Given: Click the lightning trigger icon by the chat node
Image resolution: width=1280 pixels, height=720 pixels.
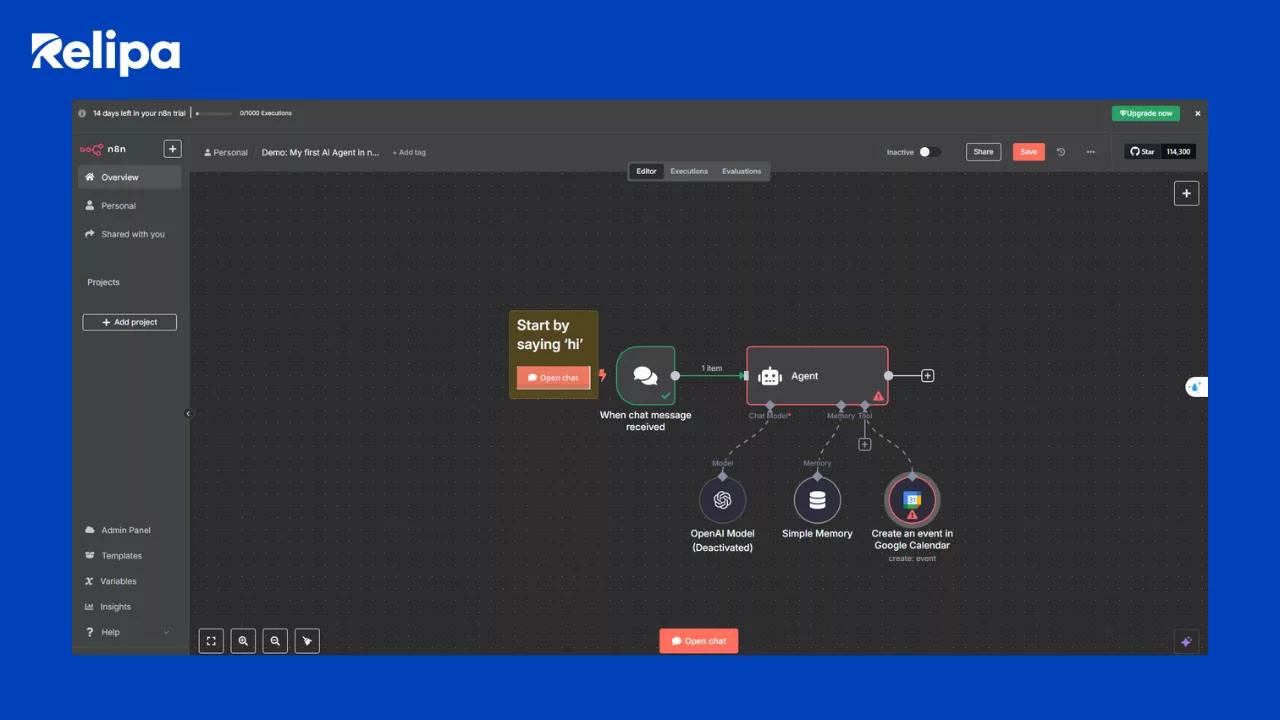Looking at the screenshot, I should tap(602, 376).
